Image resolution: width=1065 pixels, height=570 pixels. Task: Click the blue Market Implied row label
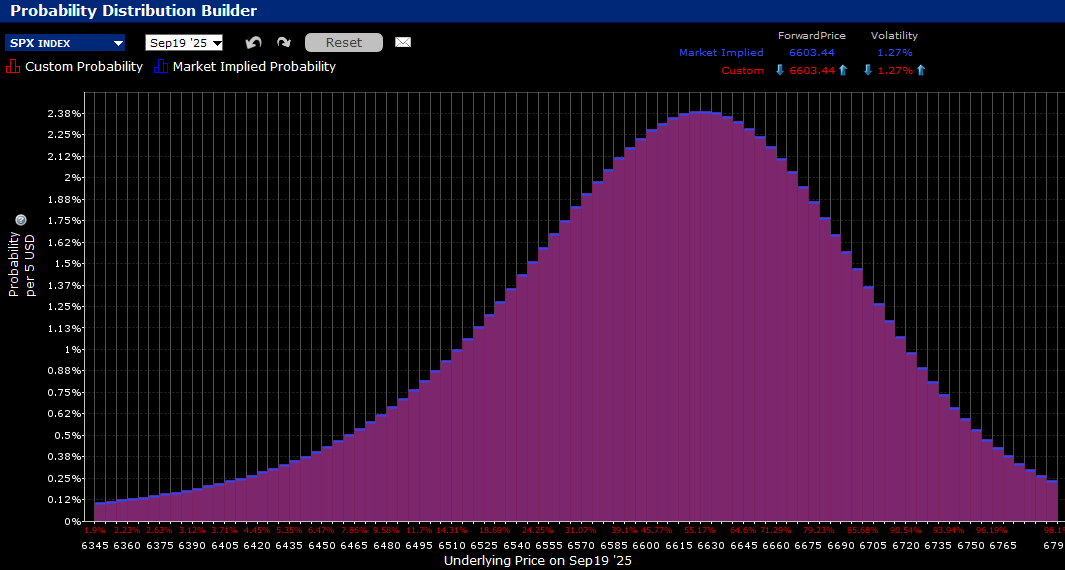click(721, 52)
